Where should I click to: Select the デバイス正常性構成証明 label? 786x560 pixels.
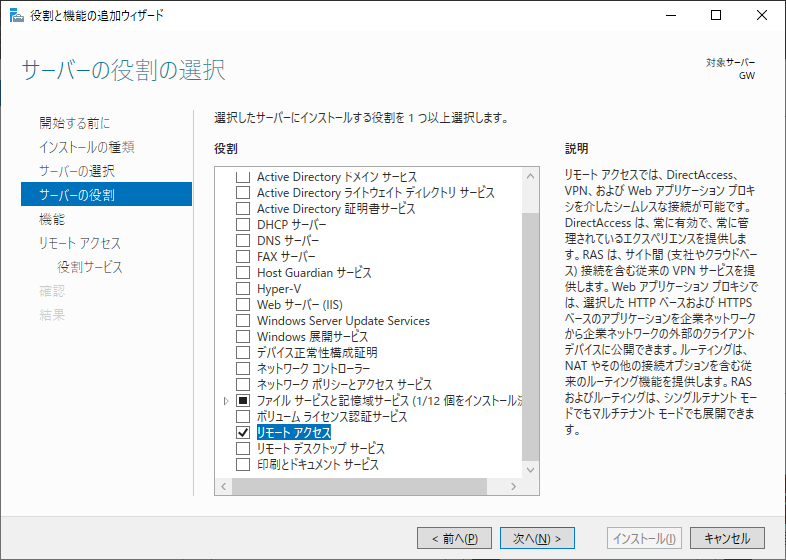317,352
